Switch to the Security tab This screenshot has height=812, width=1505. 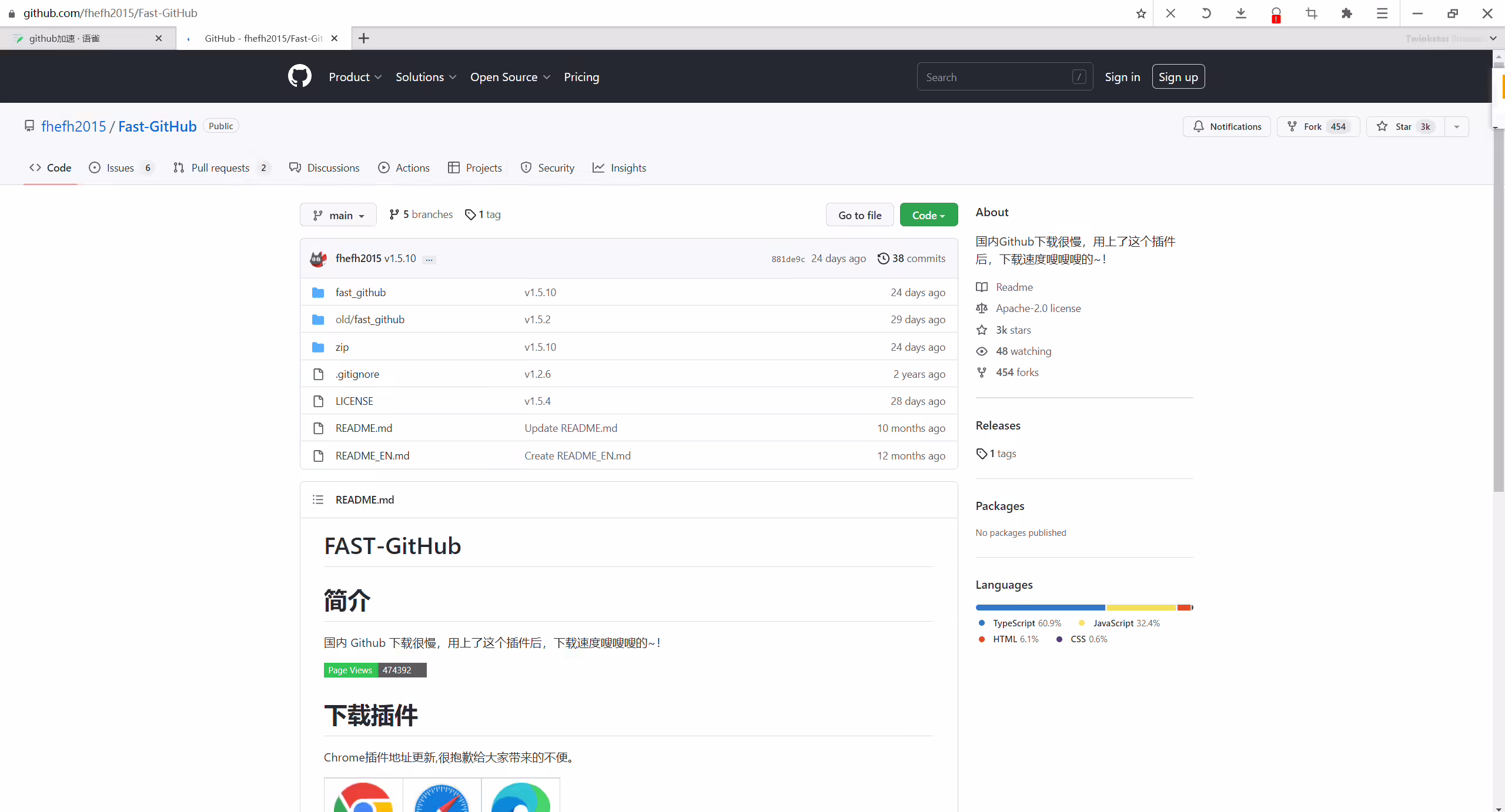(x=547, y=168)
